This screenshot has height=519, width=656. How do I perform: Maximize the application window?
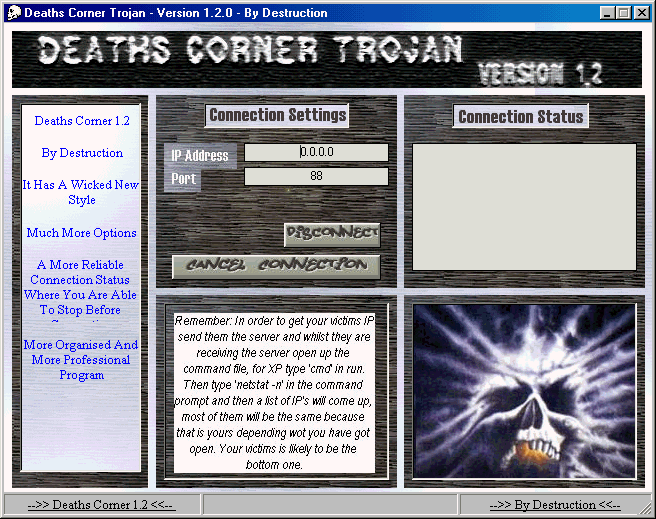pos(624,13)
